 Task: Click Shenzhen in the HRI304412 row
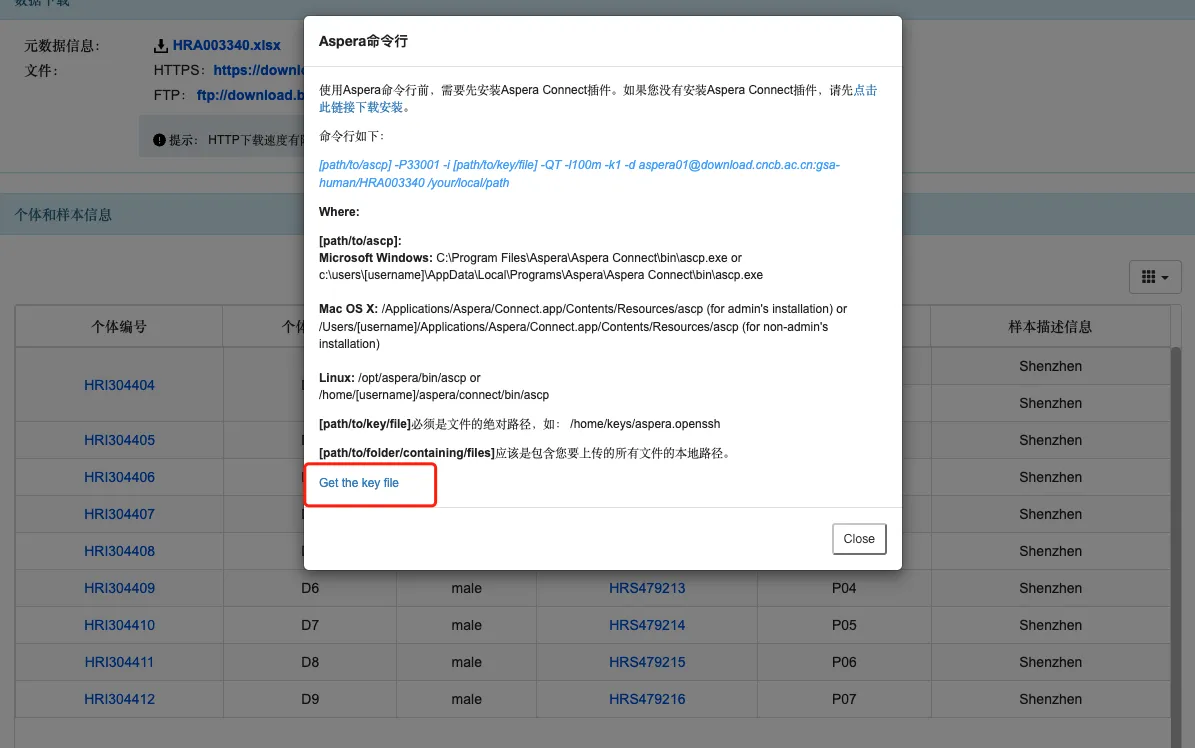coord(1050,698)
